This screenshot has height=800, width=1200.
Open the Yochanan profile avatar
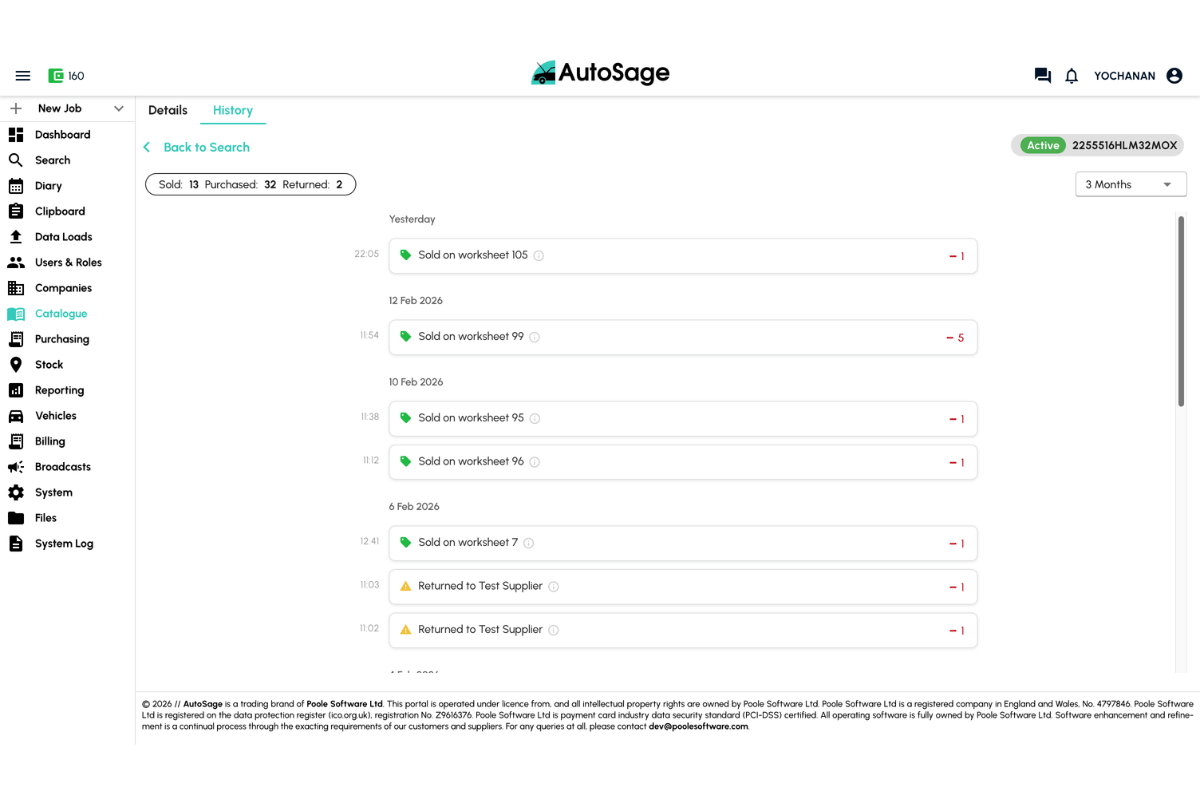coord(1174,75)
